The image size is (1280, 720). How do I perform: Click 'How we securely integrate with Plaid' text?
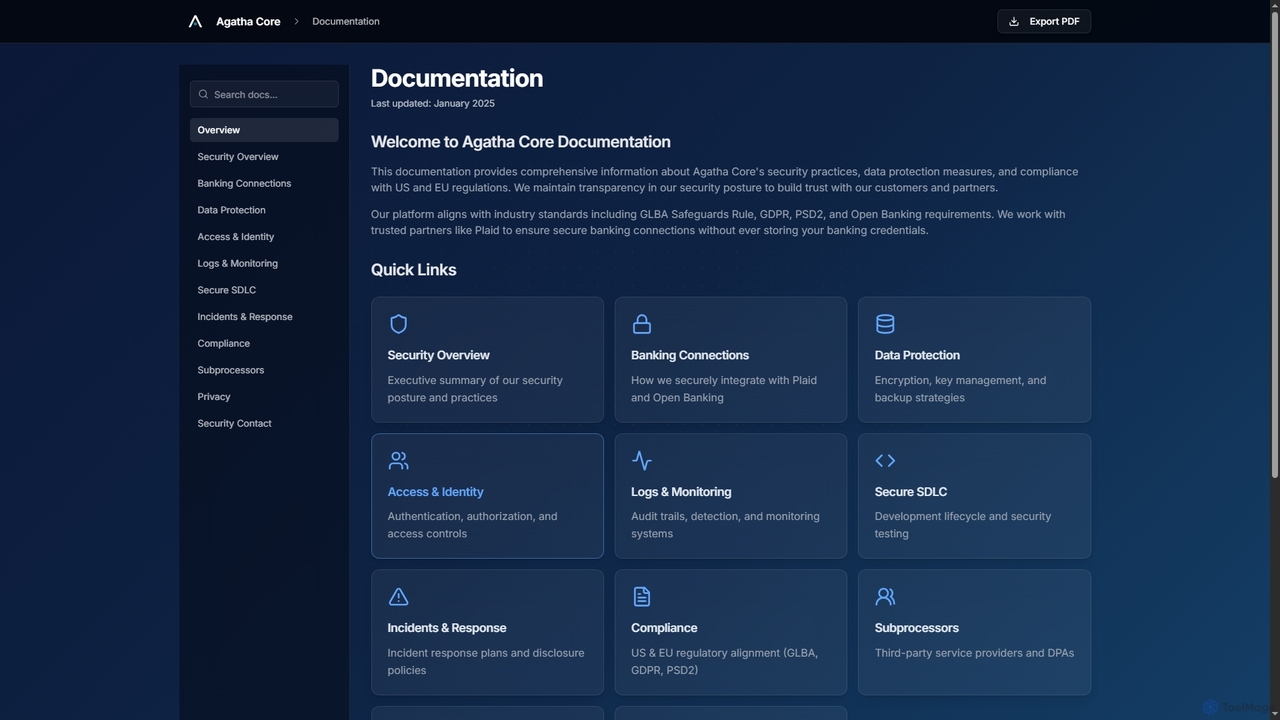724,380
